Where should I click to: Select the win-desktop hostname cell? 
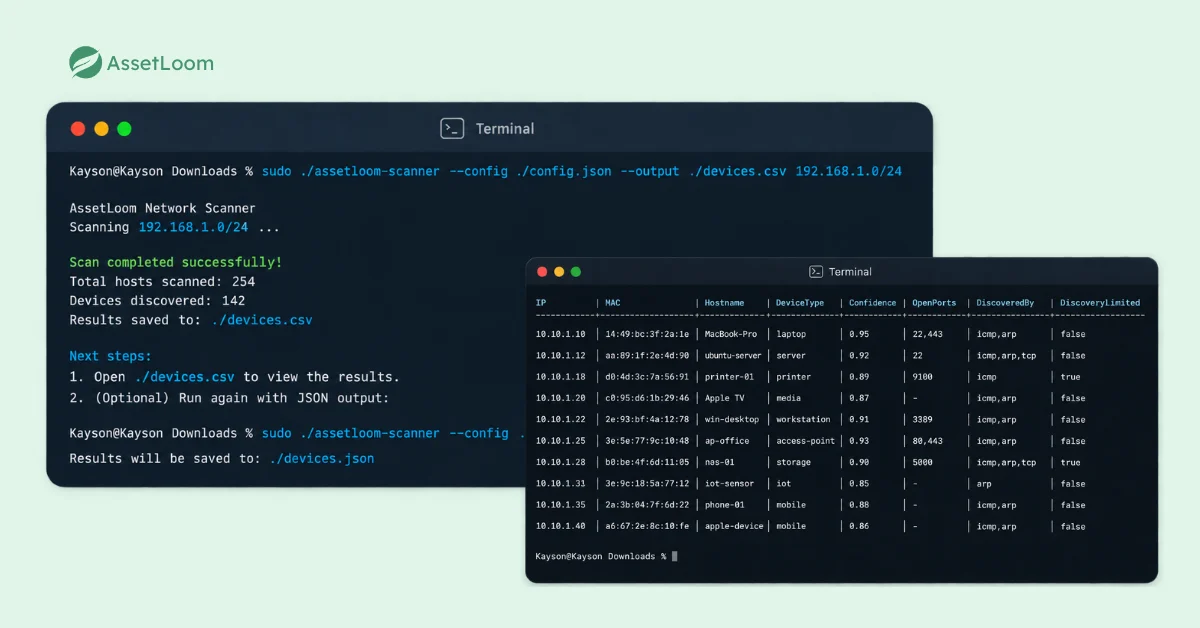coord(732,419)
